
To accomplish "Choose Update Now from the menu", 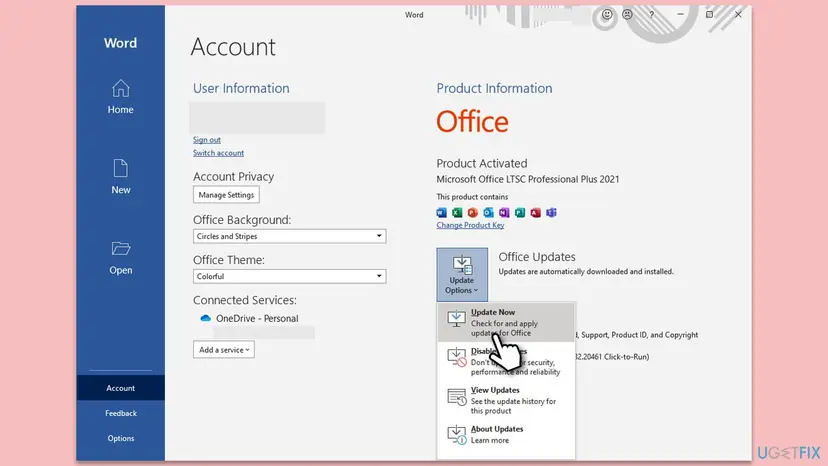I will [x=506, y=322].
